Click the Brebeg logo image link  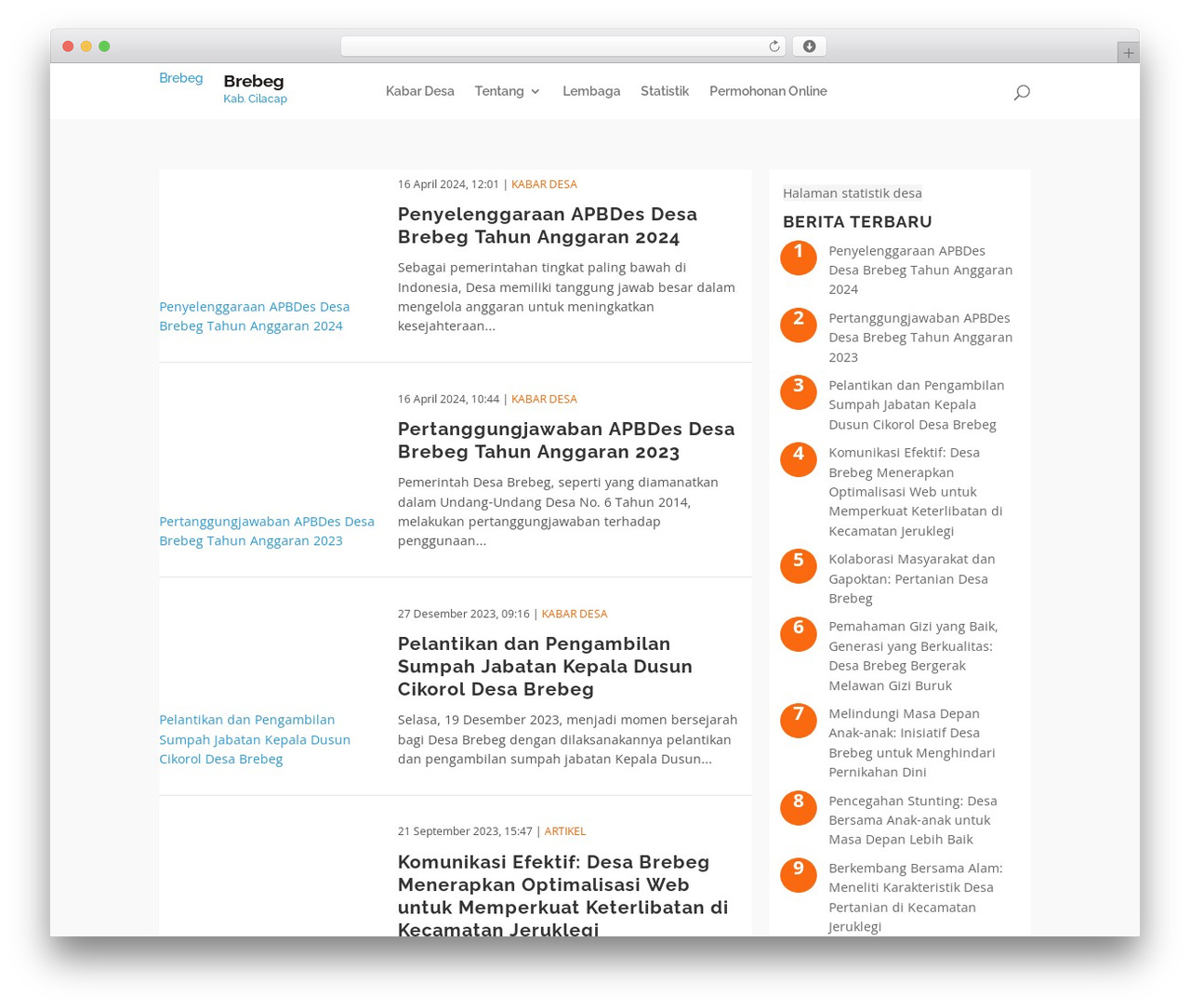[181, 78]
